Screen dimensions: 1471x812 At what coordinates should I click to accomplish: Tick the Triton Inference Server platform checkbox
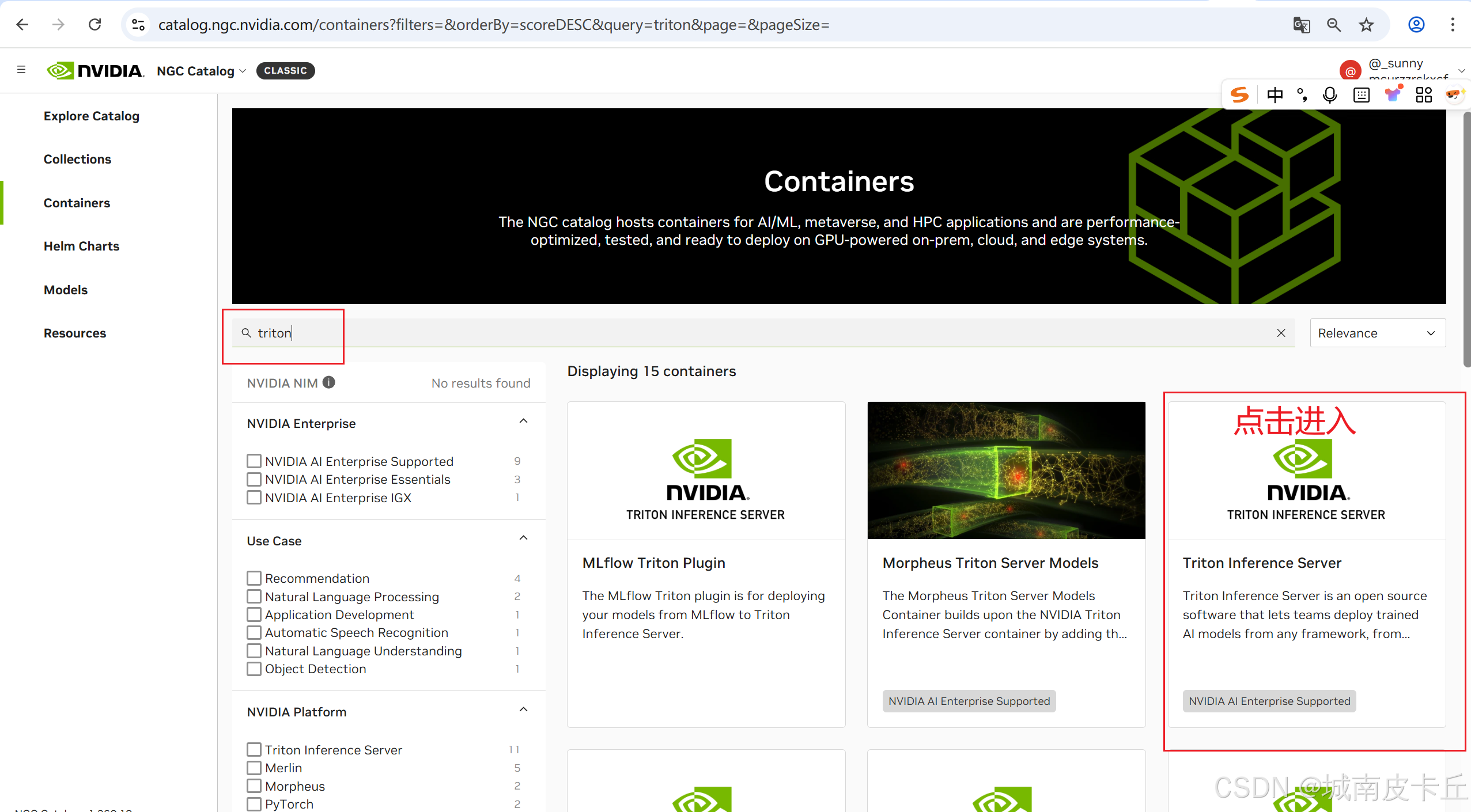254,750
